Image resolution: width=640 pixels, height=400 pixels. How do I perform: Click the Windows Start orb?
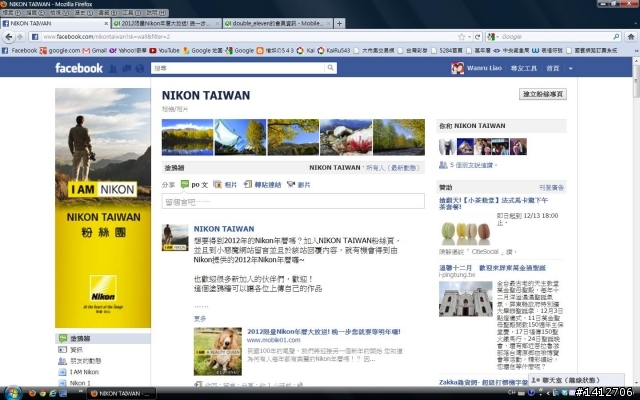(x=13, y=393)
